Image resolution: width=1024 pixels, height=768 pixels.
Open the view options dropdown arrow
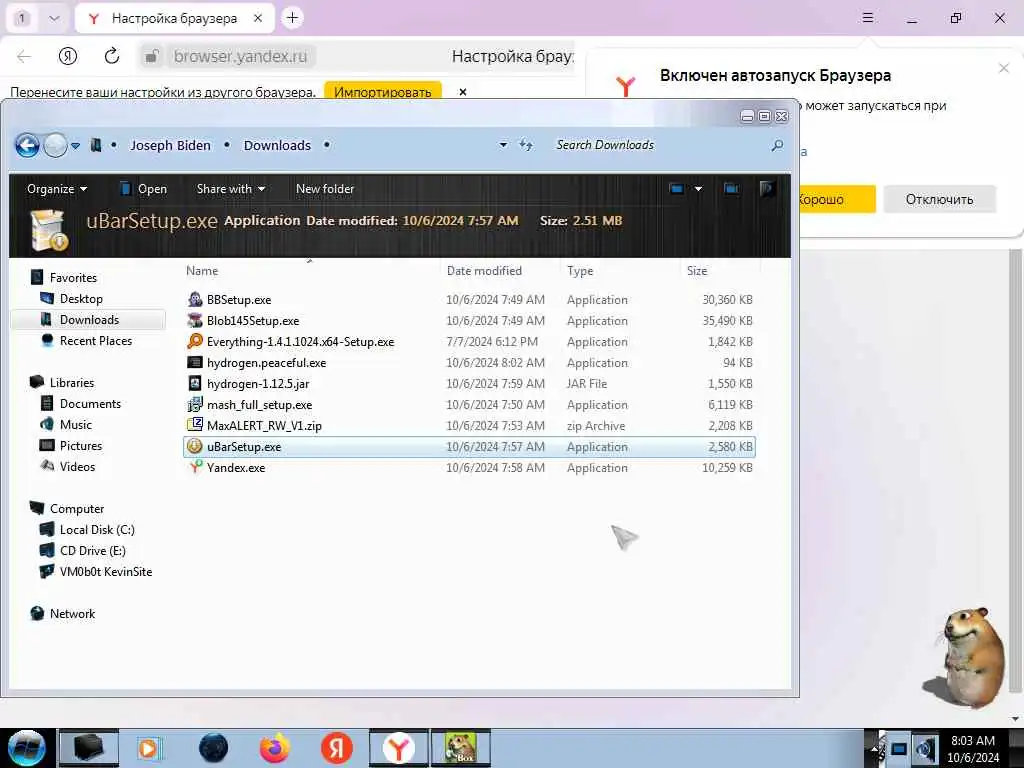(x=698, y=189)
